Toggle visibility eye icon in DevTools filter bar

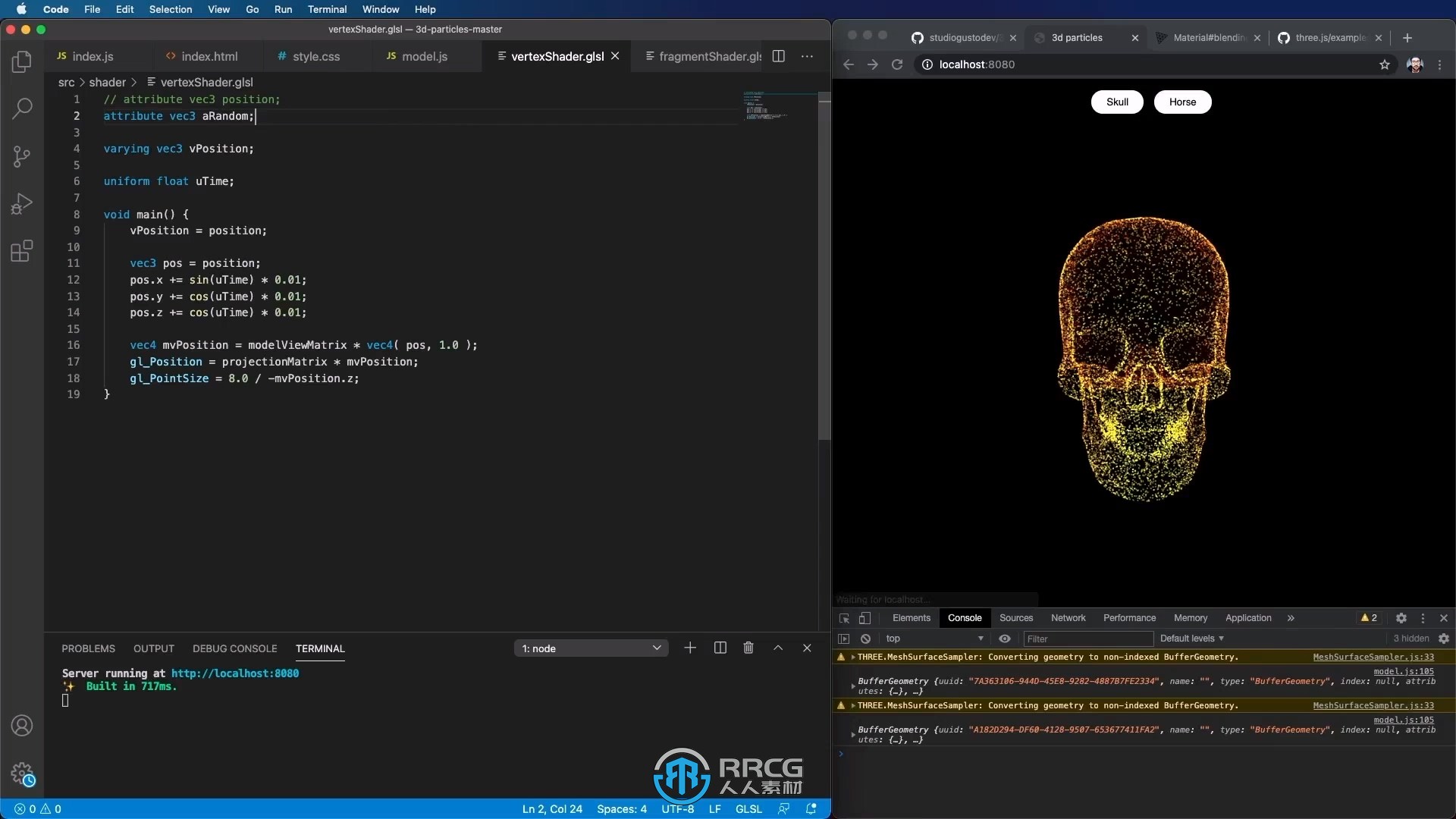pos(1005,638)
